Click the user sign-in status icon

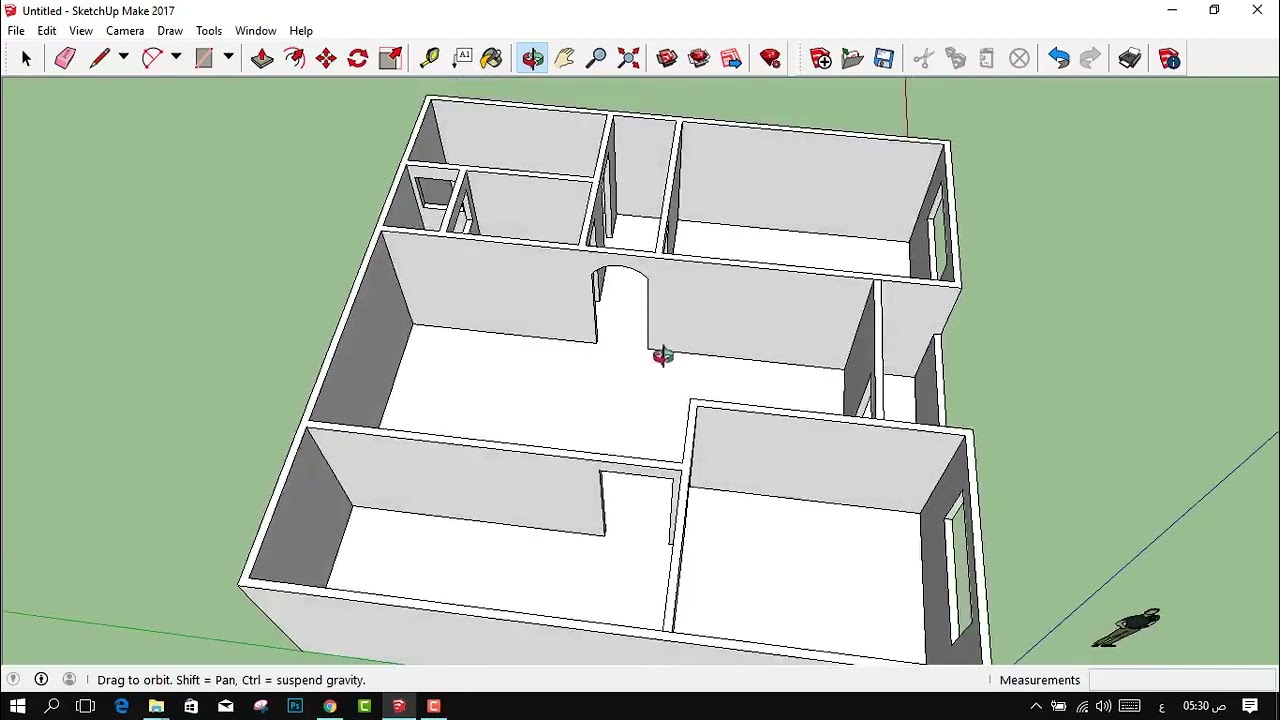tap(69, 679)
